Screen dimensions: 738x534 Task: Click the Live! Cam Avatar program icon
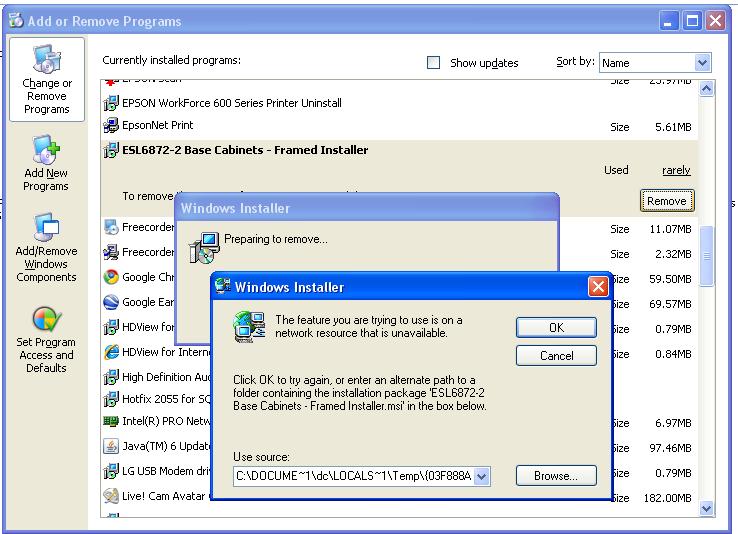(111, 495)
